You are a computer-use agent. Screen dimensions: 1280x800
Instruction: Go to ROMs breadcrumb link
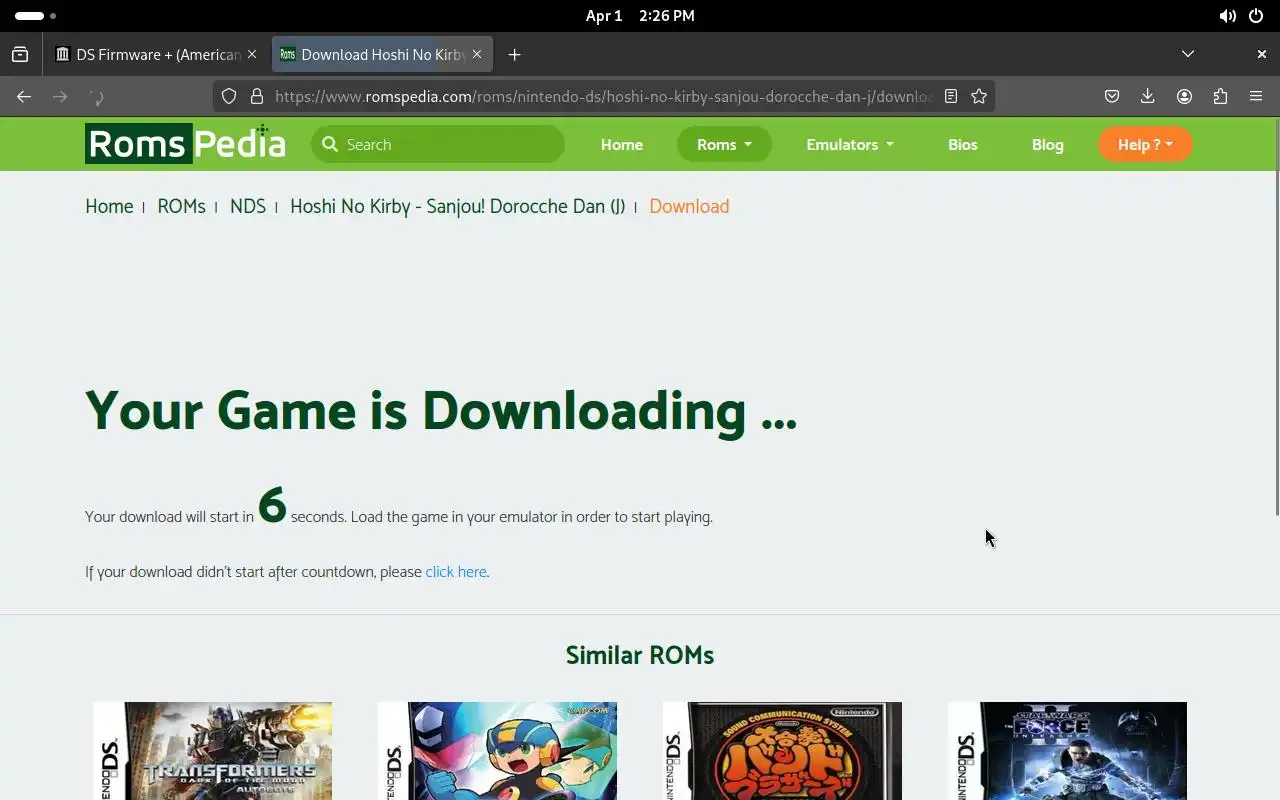(181, 206)
